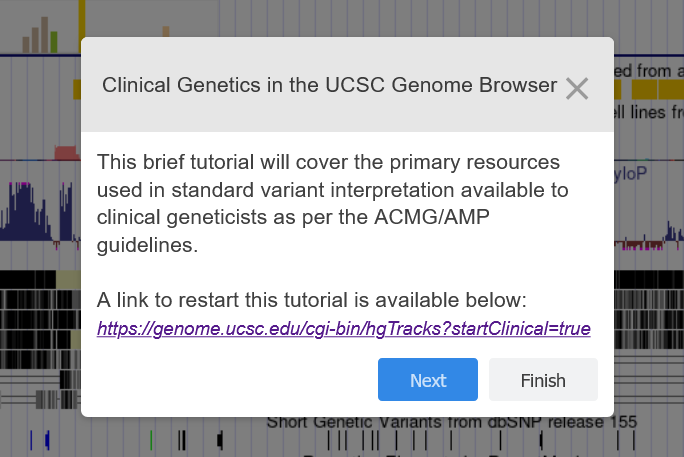Select the green bar in top-left histogram
Viewport: 684px width, 457px height.
(53, 42)
